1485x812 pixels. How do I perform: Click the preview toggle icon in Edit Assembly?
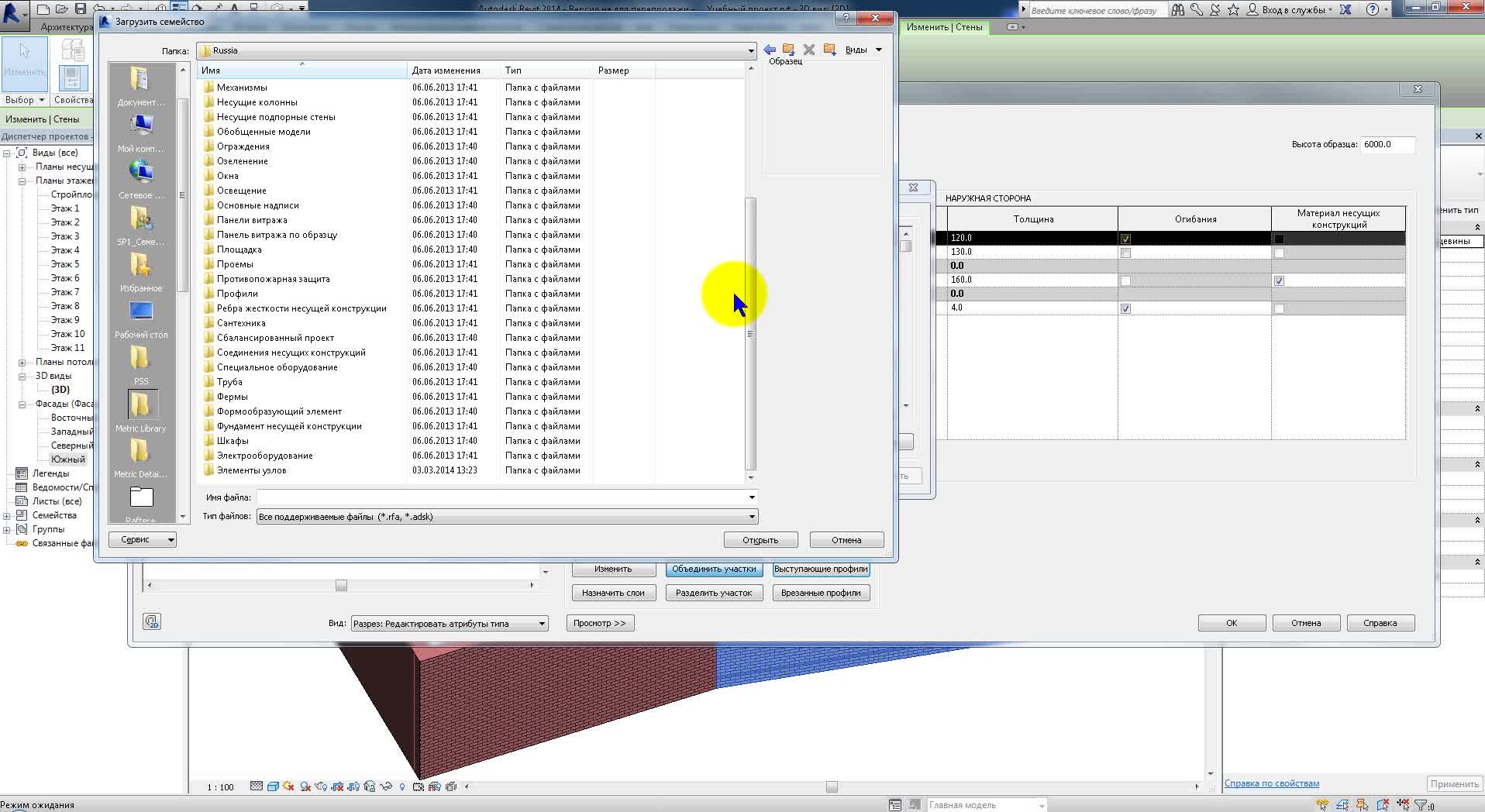coord(152,621)
